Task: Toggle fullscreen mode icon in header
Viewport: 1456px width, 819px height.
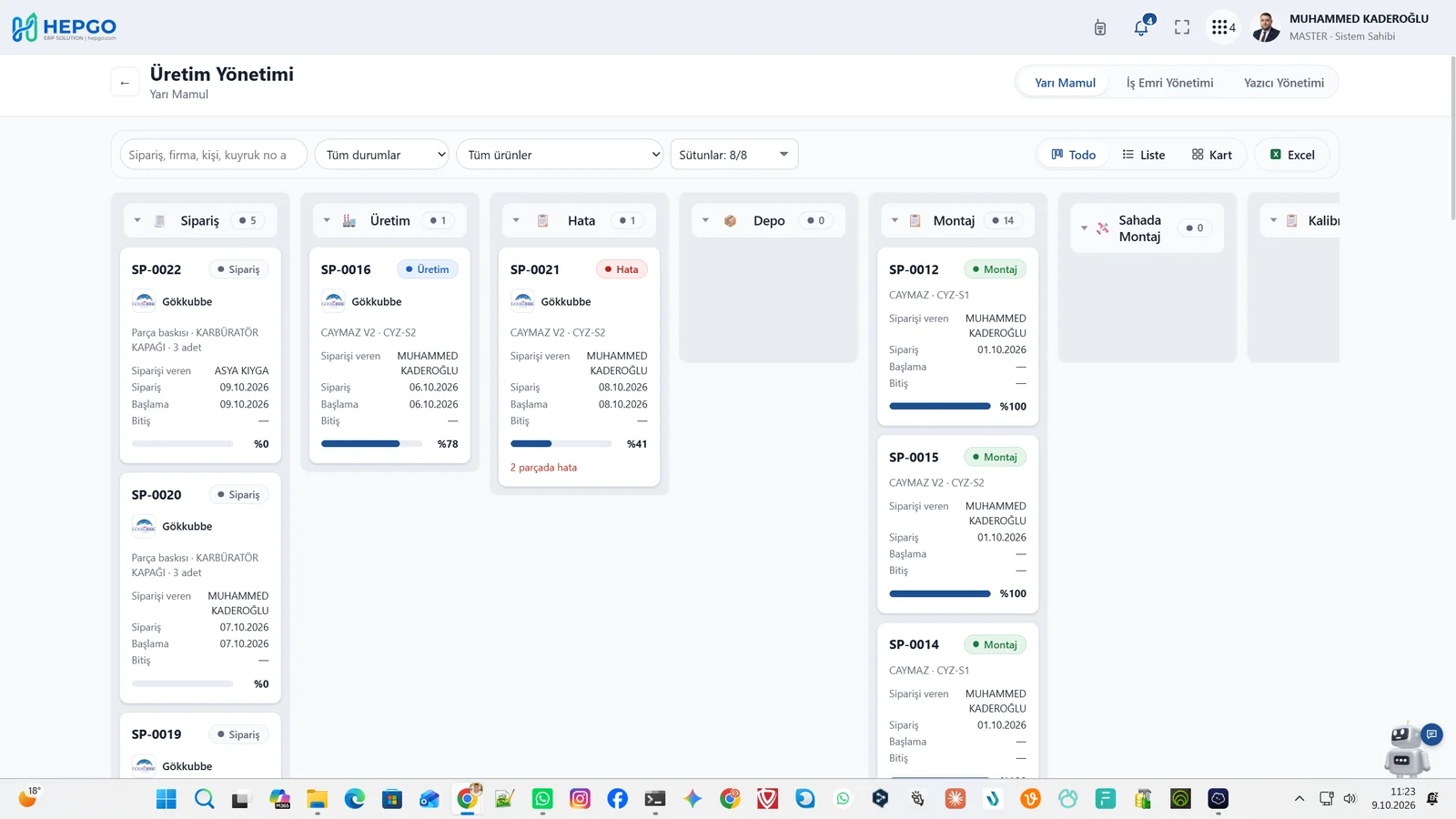Action: [1182, 27]
